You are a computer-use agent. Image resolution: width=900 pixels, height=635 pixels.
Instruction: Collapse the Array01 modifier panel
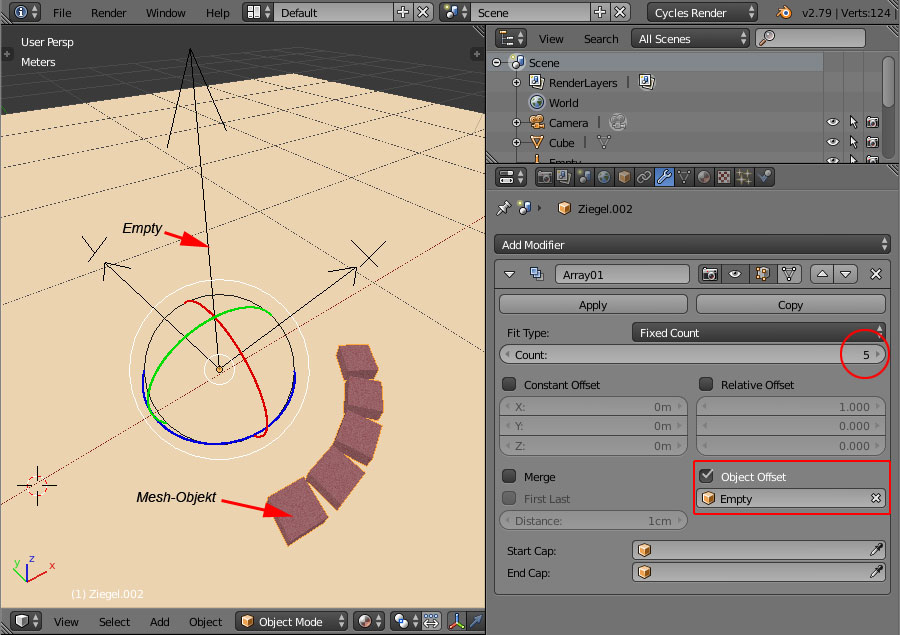(510, 274)
